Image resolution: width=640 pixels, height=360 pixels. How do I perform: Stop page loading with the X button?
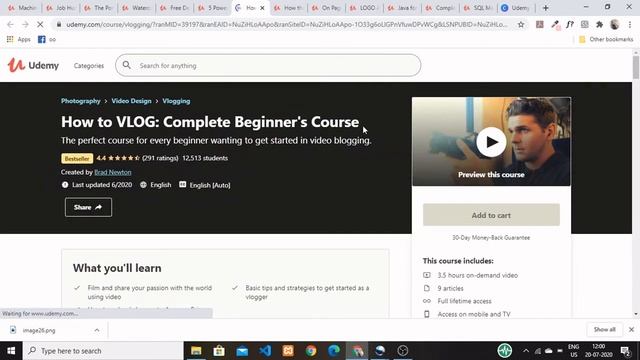(40, 24)
